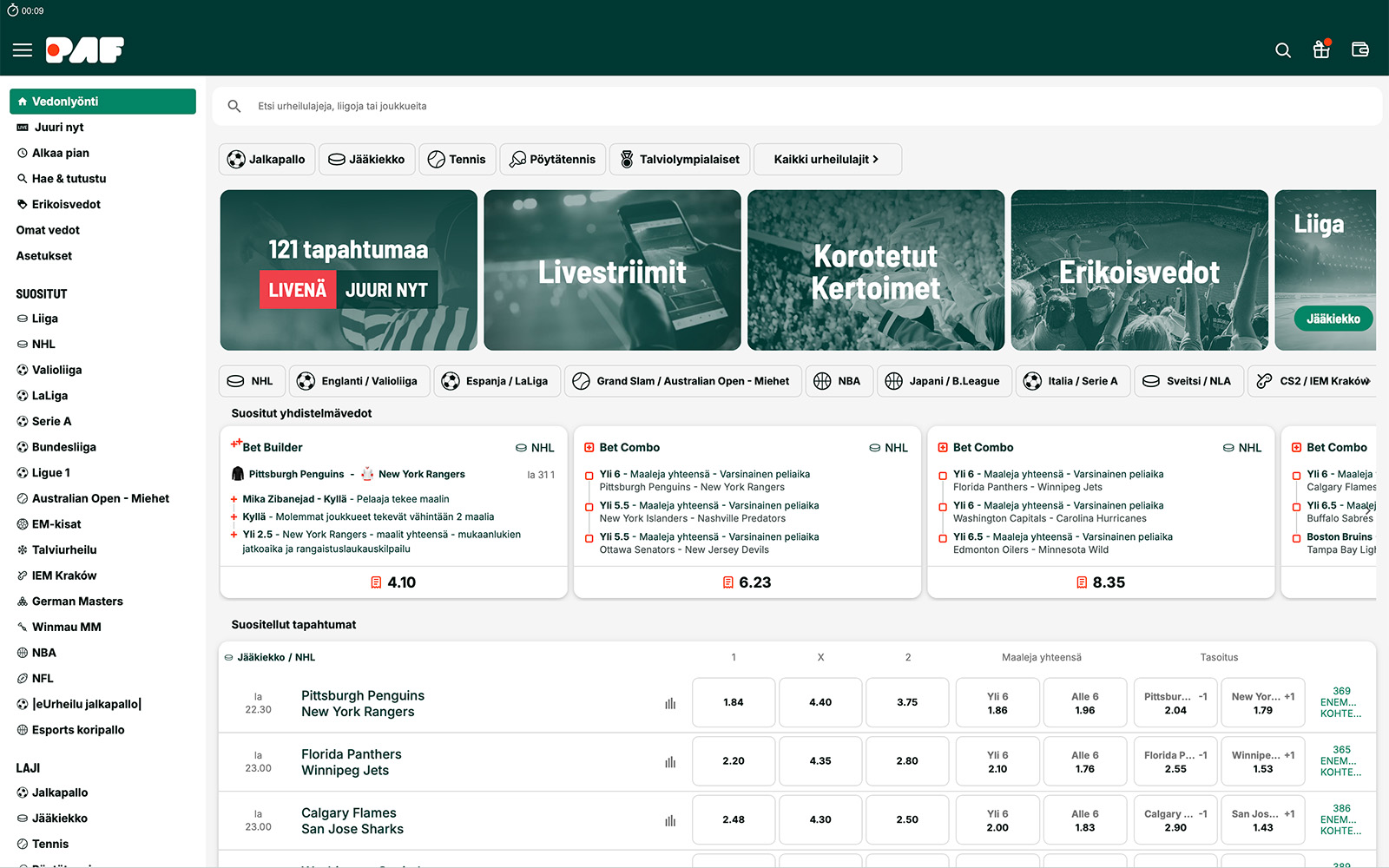The image size is (1389, 868).
Task: Click the search magnifier icon in header
Action: (x=1282, y=50)
